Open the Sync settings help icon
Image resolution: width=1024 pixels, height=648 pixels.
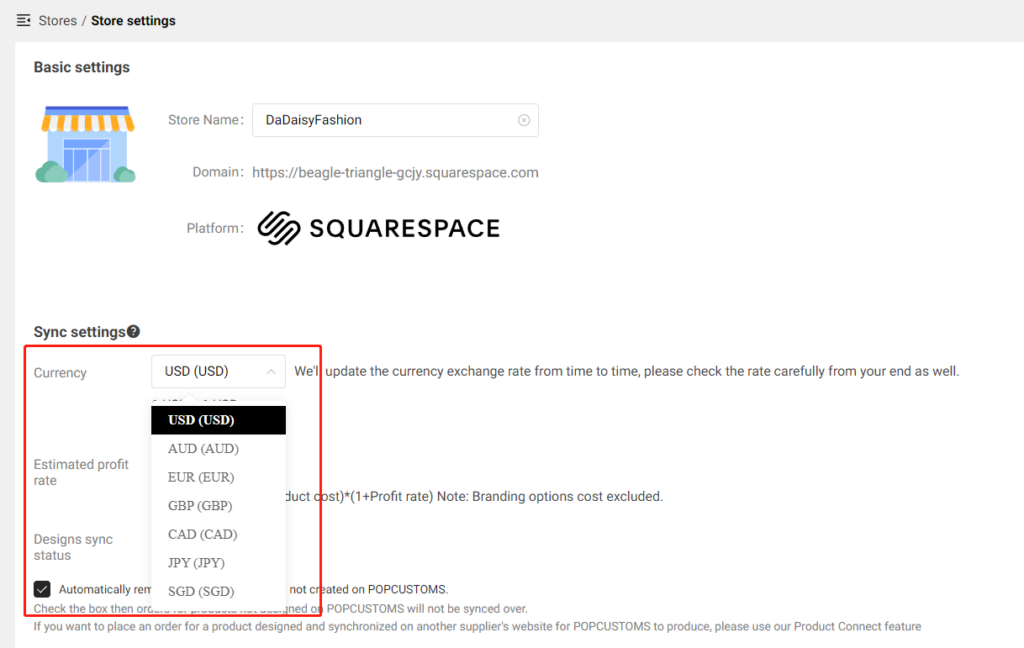(x=134, y=332)
